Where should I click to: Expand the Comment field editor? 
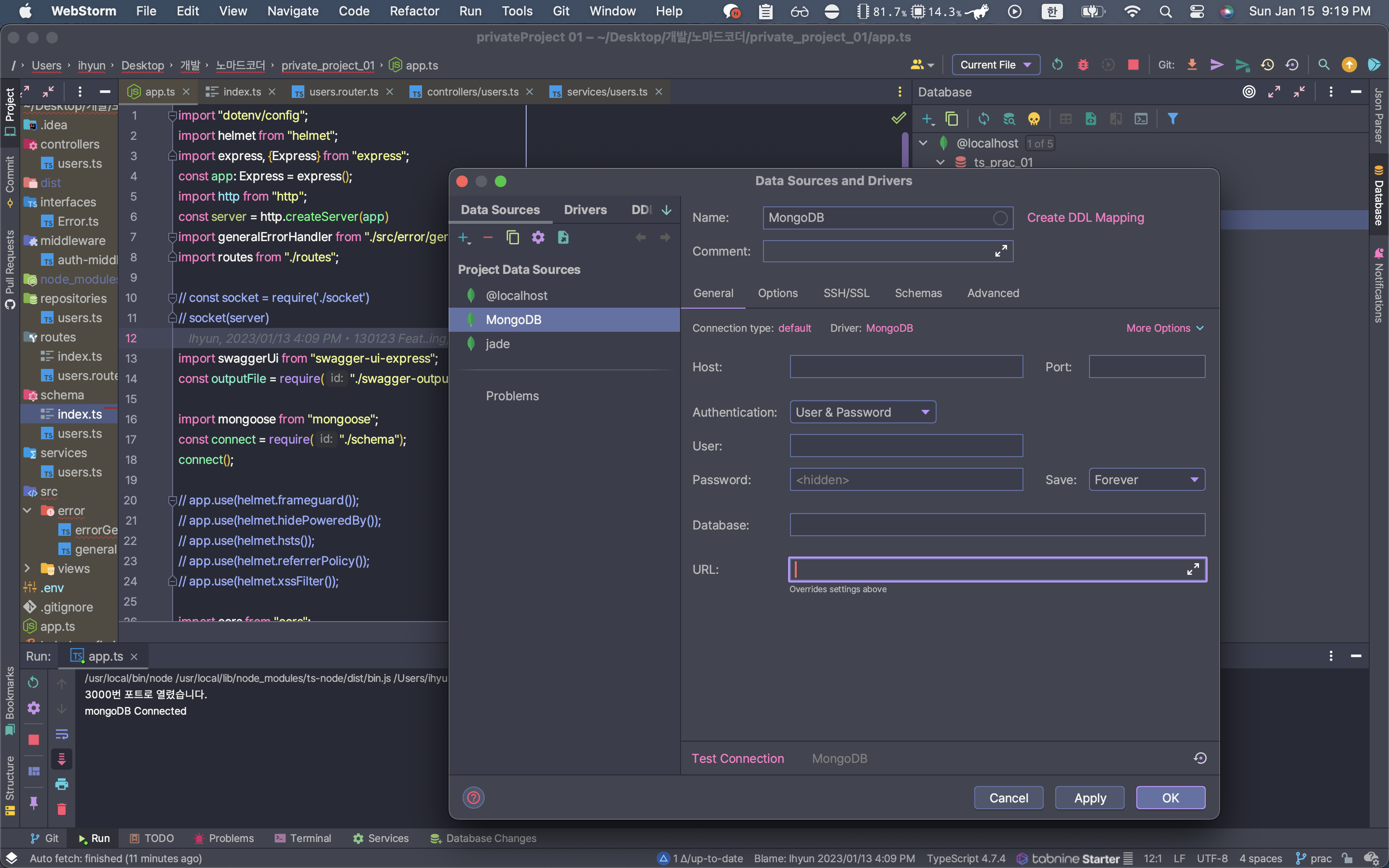pyautogui.click(x=1000, y=251)
